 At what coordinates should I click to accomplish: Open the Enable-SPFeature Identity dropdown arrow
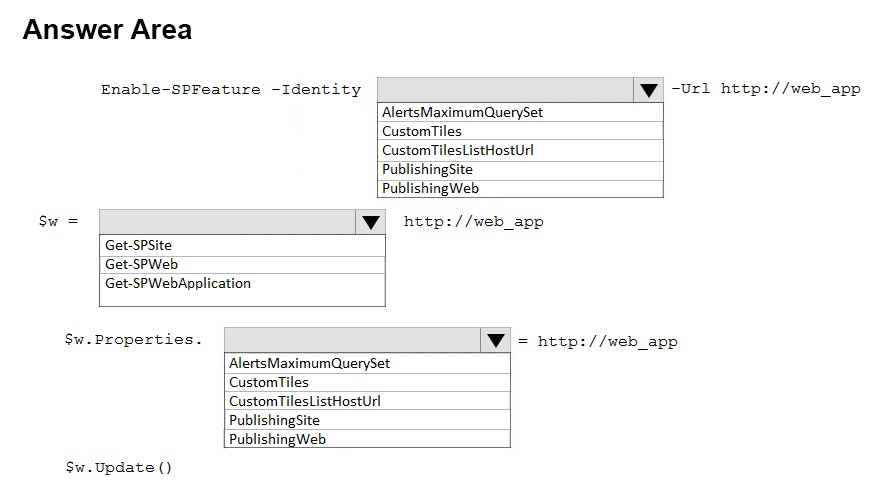click(649, 90)
